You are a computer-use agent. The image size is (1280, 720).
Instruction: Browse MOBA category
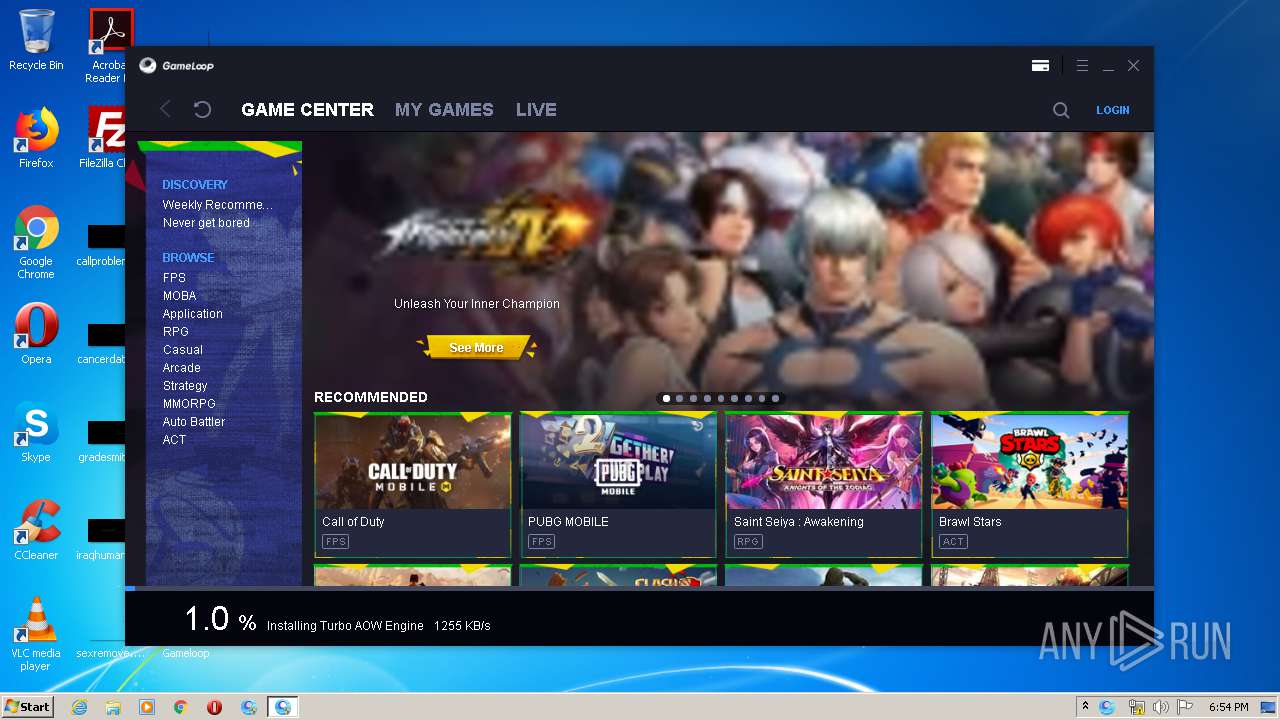click(x=179, y=296)
